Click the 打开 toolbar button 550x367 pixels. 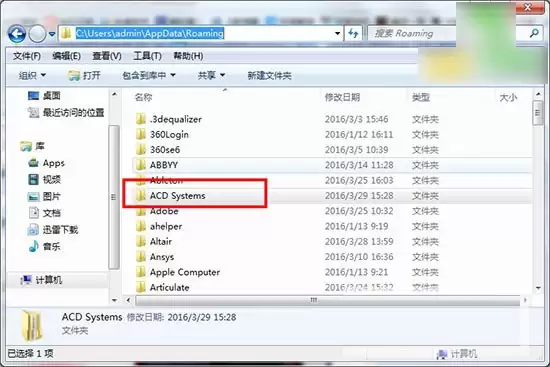pos(85,75)
